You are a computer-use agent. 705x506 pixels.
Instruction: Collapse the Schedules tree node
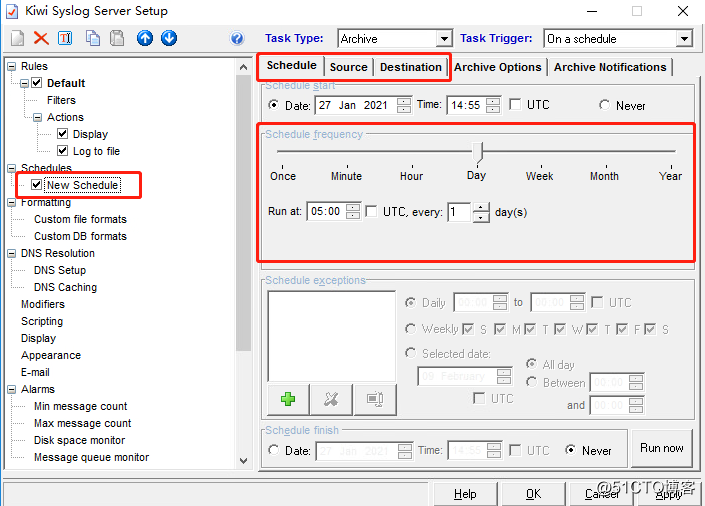click(x=12, y=168)
